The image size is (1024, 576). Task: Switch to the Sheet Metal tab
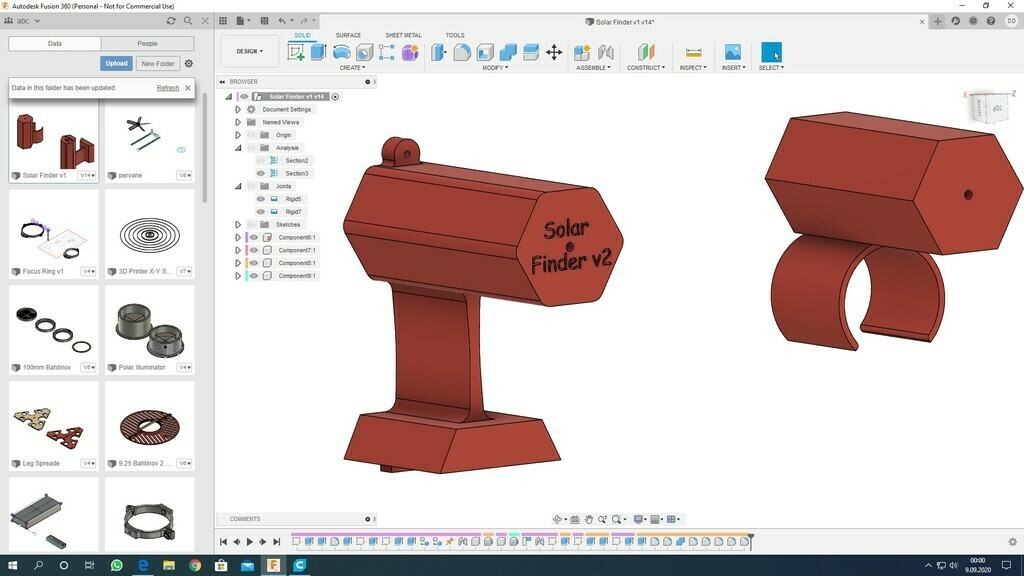click(402, 35)
